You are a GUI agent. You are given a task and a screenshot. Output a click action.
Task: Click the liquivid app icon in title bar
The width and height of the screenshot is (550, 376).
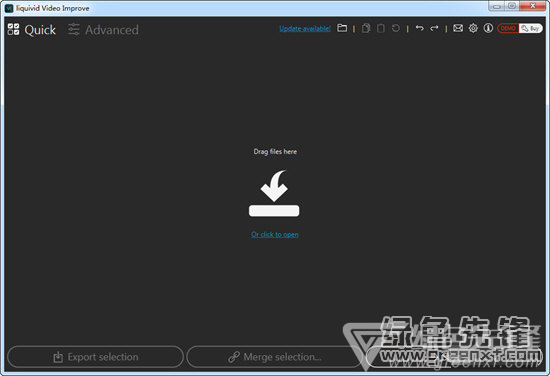(x=9, y=8)
